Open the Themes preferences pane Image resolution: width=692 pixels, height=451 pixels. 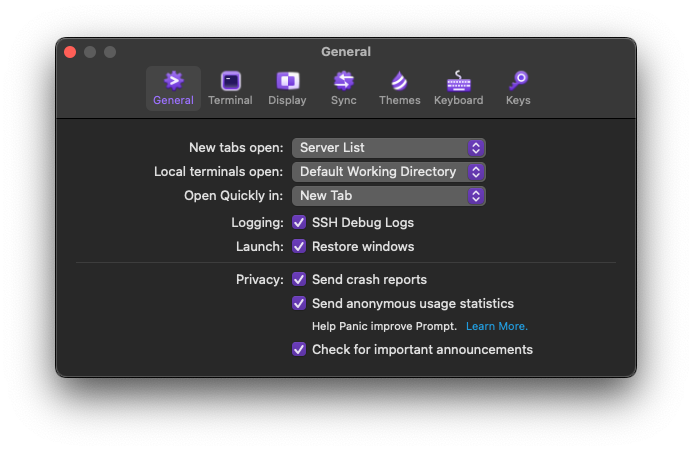pyautogui.click(x=399, y=88)
